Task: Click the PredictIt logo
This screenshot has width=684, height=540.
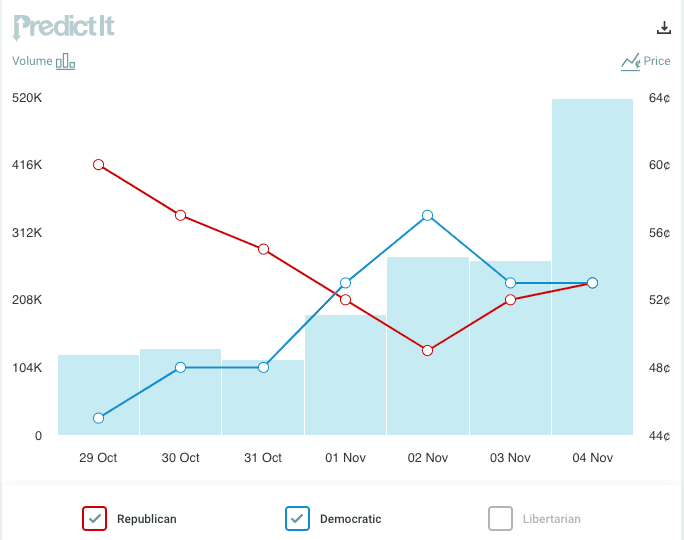Action: click(64, 26)
